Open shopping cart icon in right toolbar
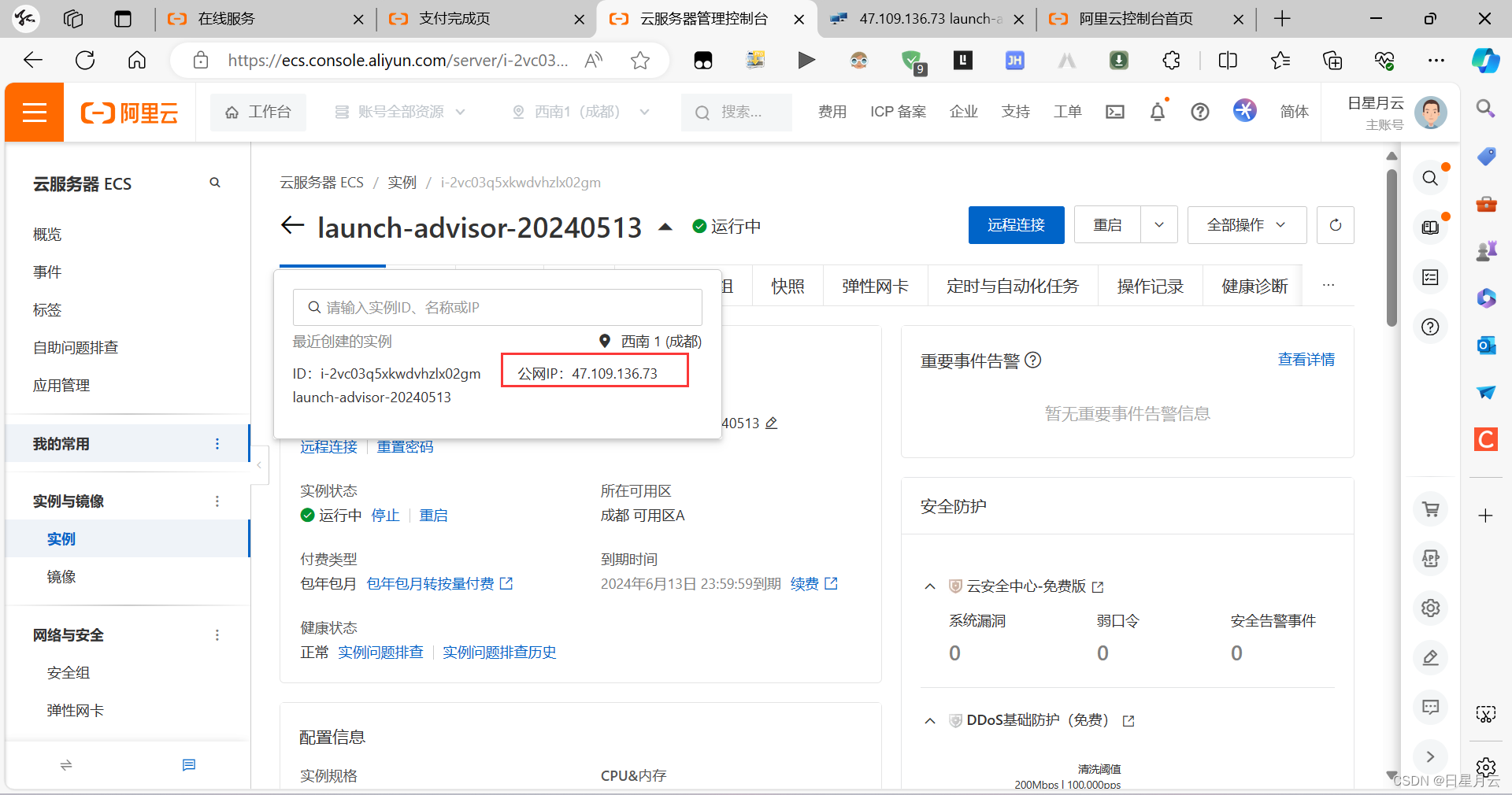The height and width of the screenshot is (795, 1512). pos(1431,509)
